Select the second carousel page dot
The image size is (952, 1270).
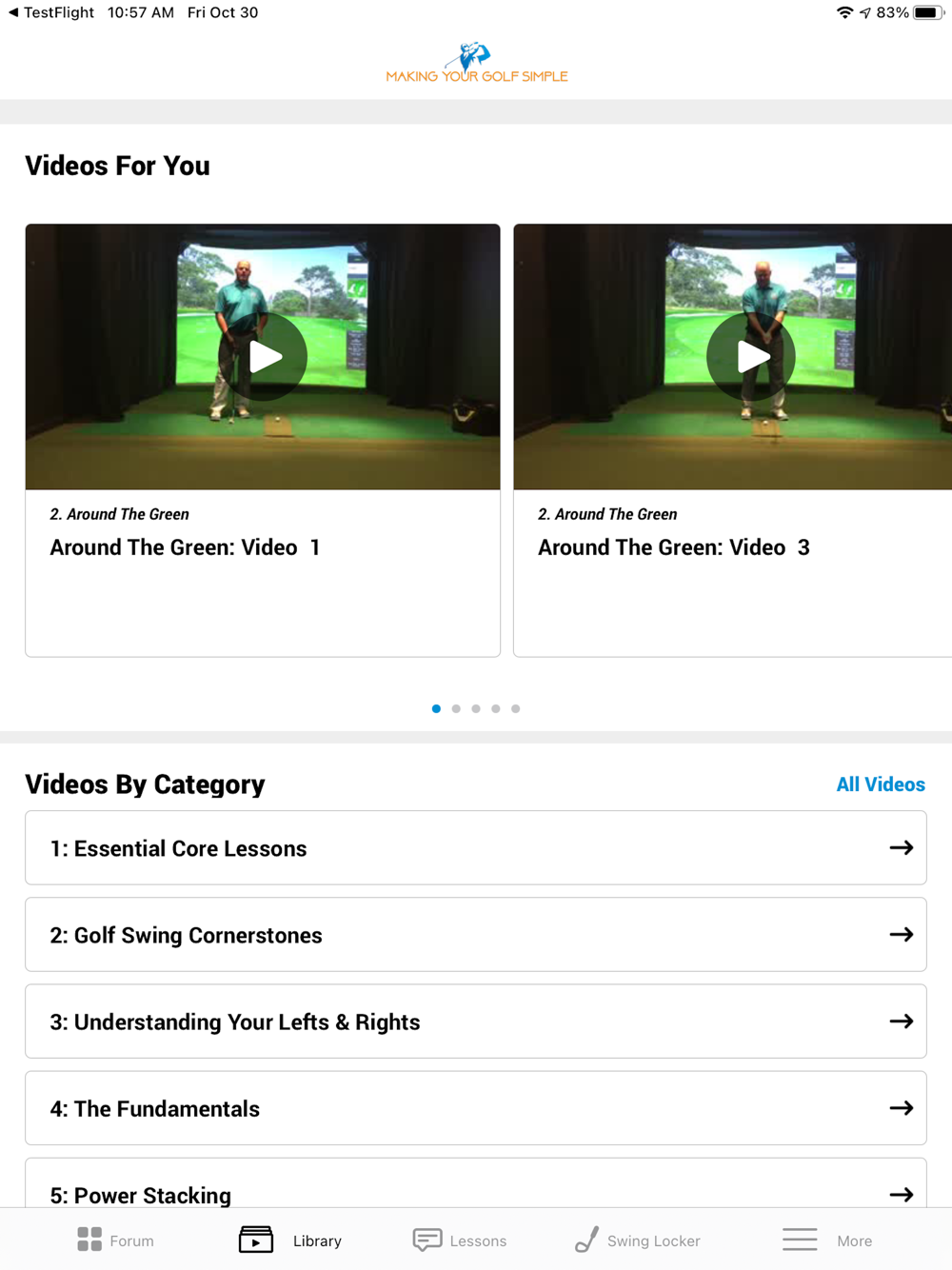pos(456,708)
